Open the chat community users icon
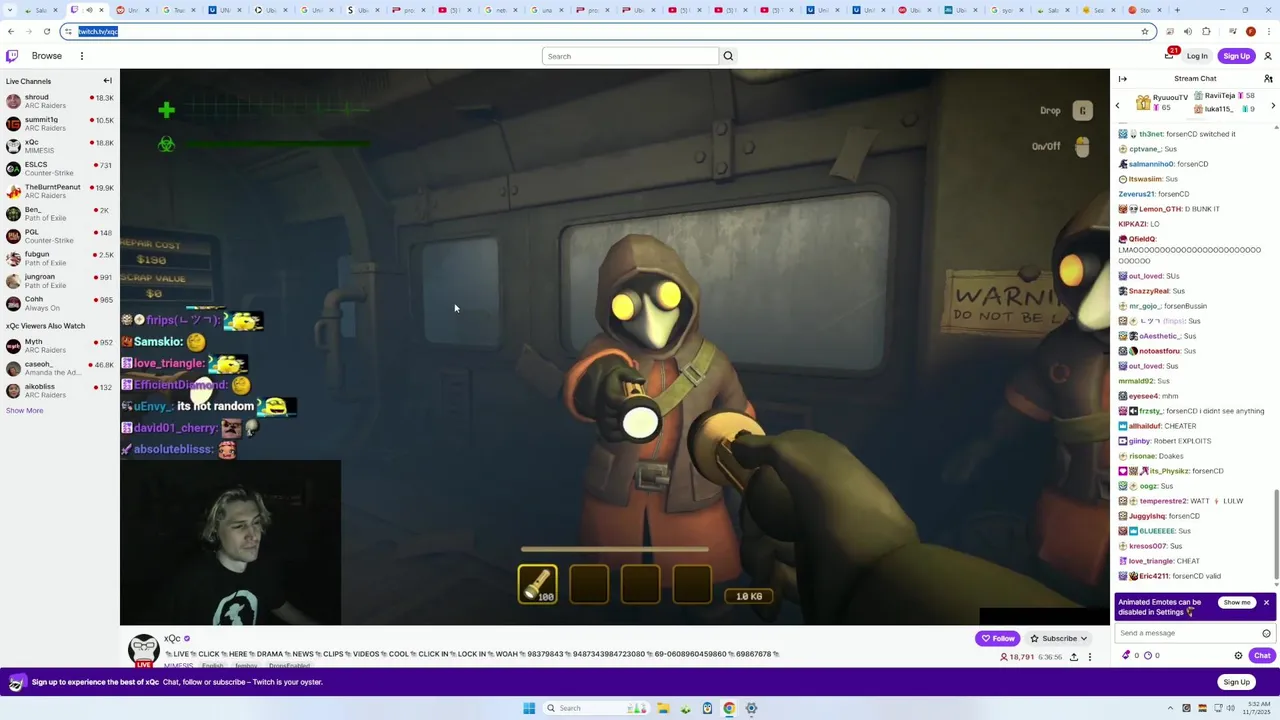 tap(1268, 79)
